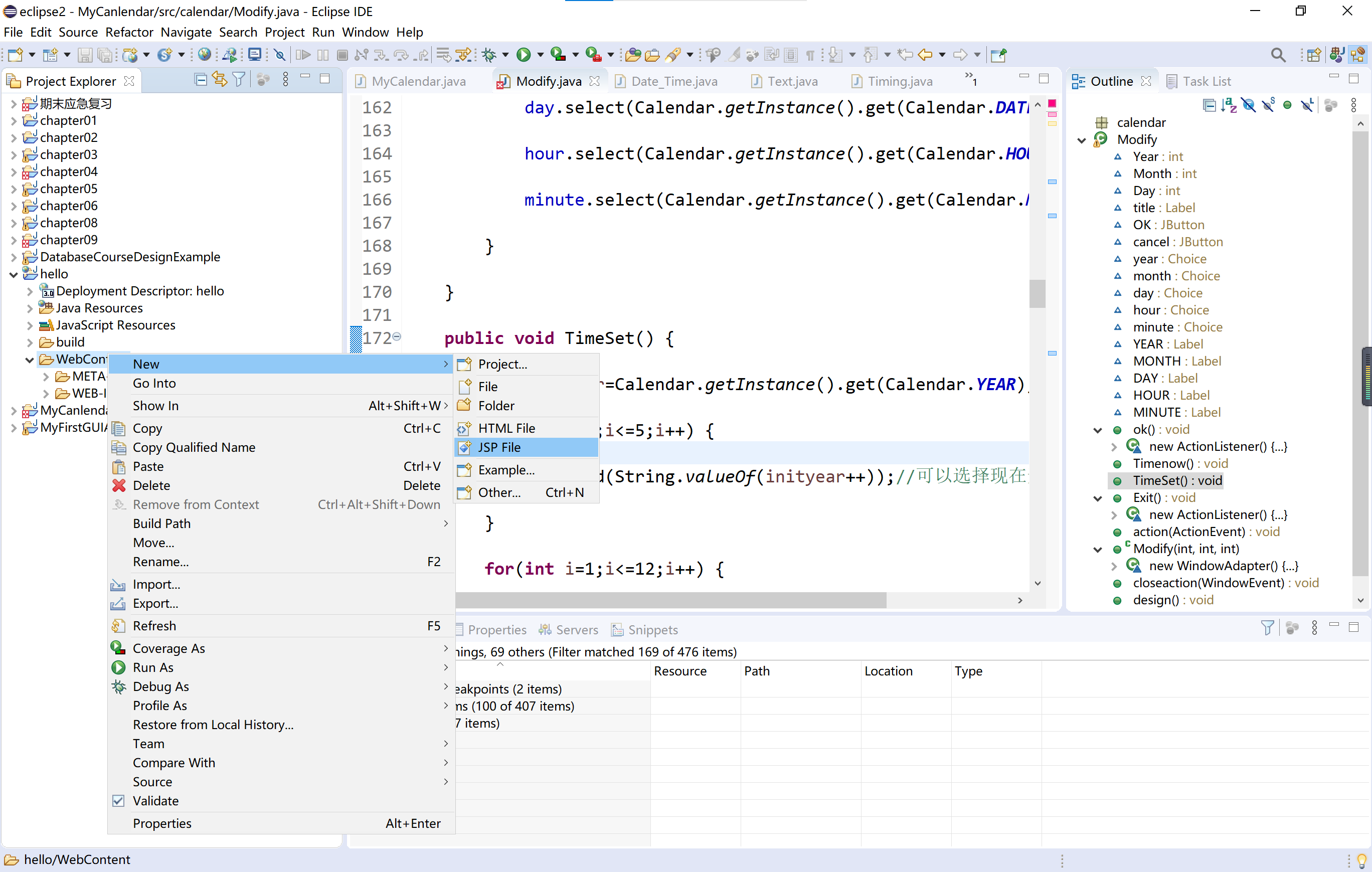The height and width of the screenshot is (872, 1372).
Task: Toggle Hide Fields in the Outline toolbar
Action: (1249, 105)
